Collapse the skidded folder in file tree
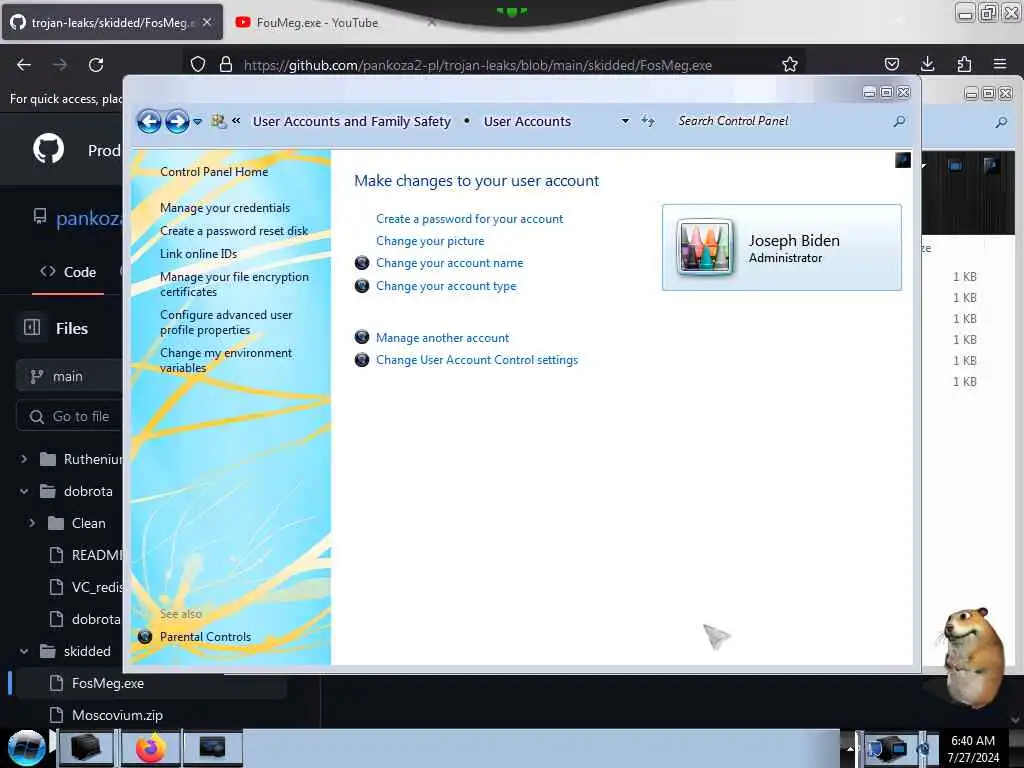 [24, 651]
